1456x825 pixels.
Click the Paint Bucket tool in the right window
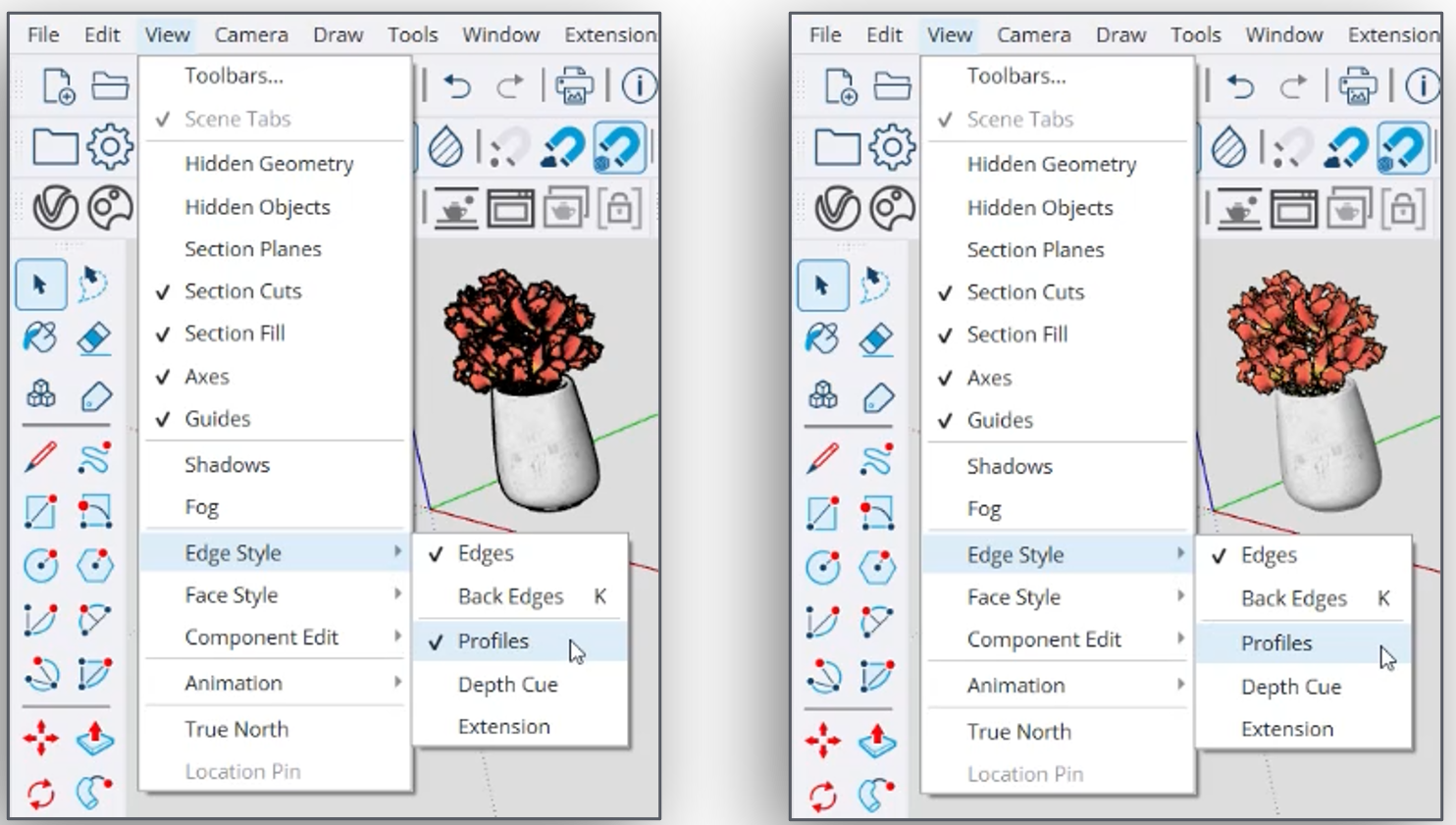[x=822, y=339]
